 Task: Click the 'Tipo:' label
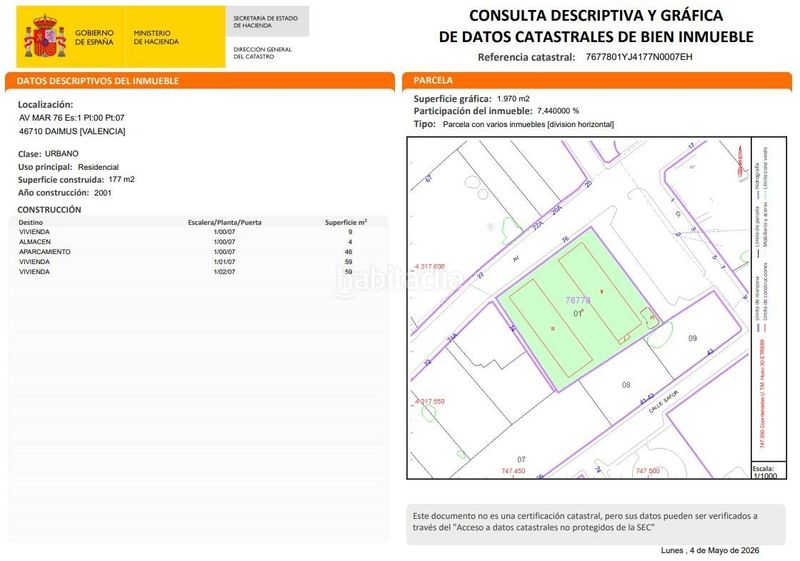[424, 124]
